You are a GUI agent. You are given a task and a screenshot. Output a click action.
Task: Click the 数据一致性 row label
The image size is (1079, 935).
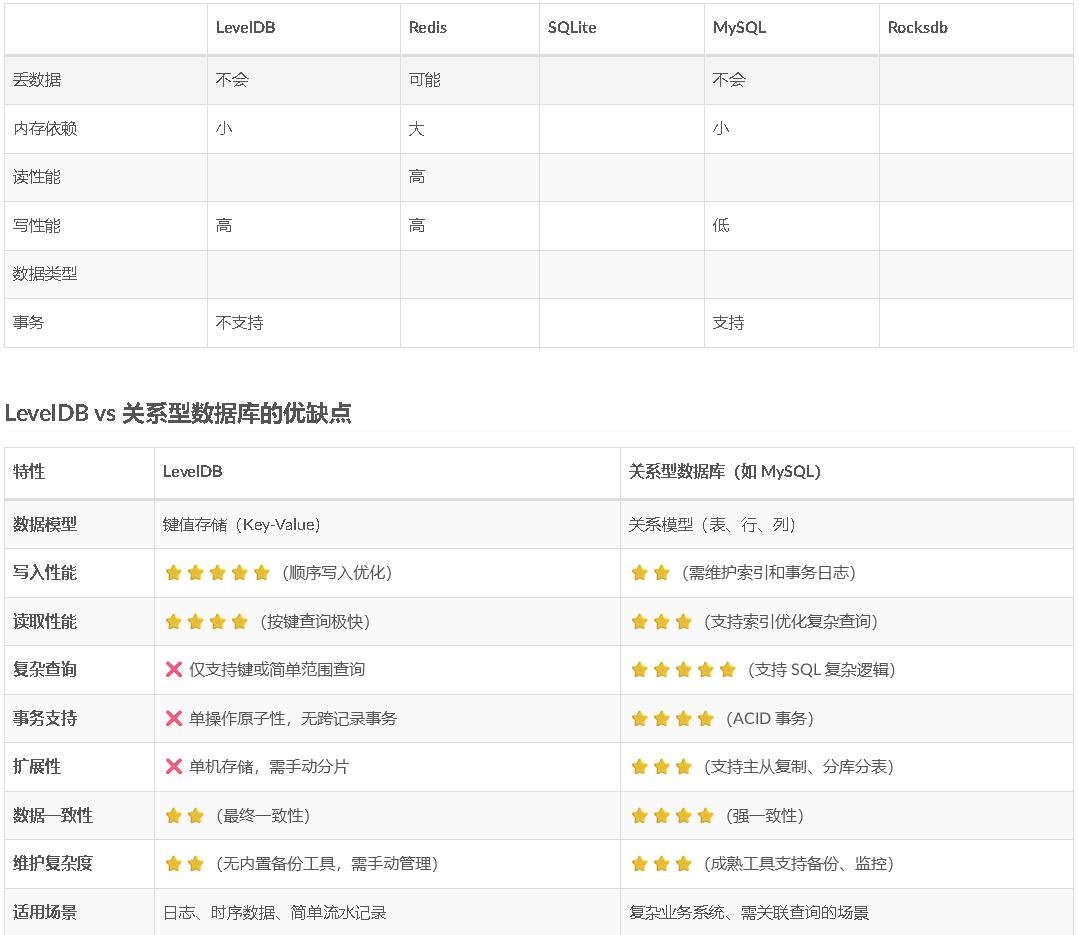(x=53, y=816)
